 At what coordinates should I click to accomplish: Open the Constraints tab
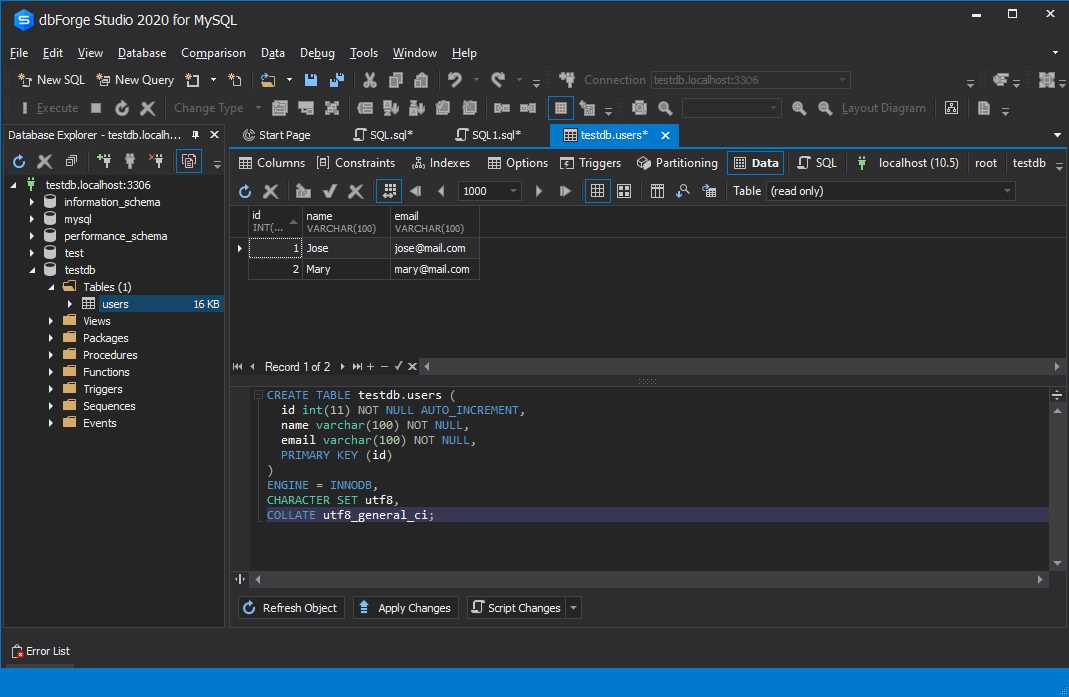coord(357,163)
